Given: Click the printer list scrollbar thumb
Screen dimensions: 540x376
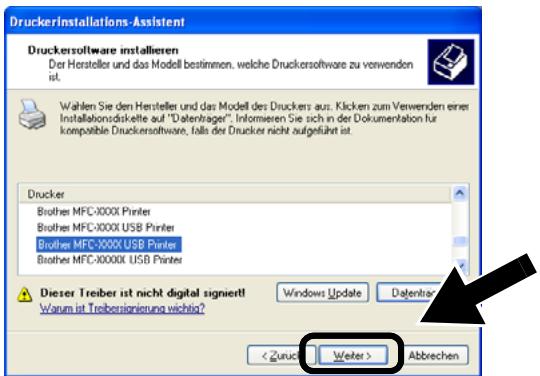Looking at the screenshot, I should click(460, 241).
